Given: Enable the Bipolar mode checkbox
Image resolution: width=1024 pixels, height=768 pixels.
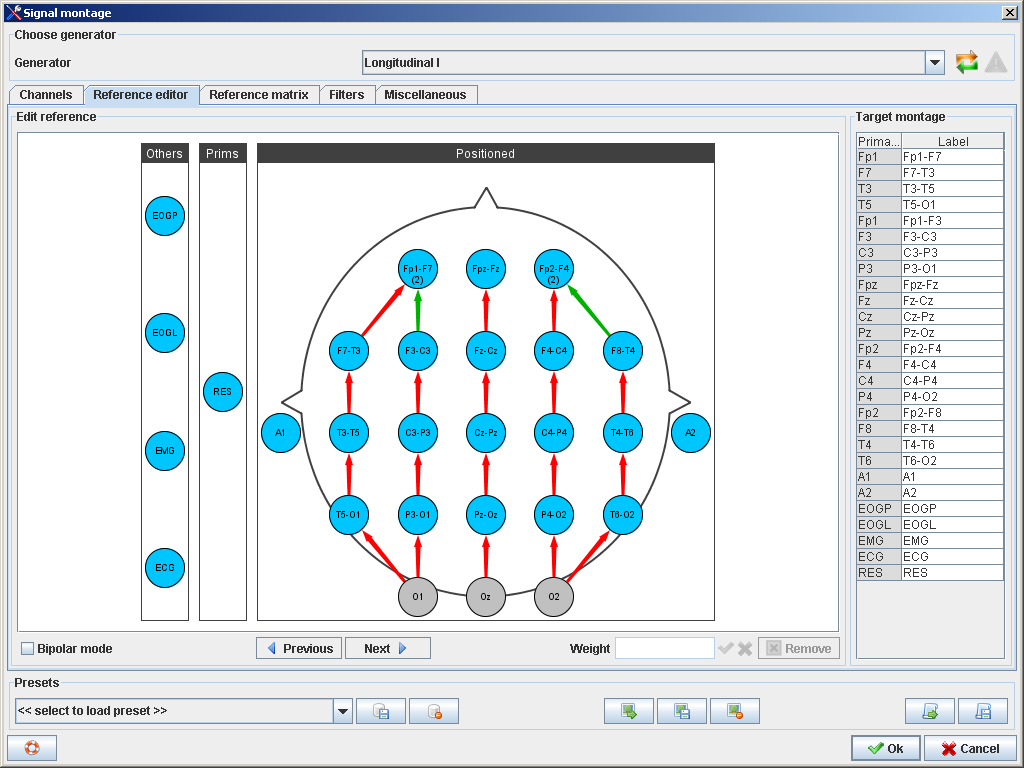Looking at the screenshot, I should tap(28, 648).
